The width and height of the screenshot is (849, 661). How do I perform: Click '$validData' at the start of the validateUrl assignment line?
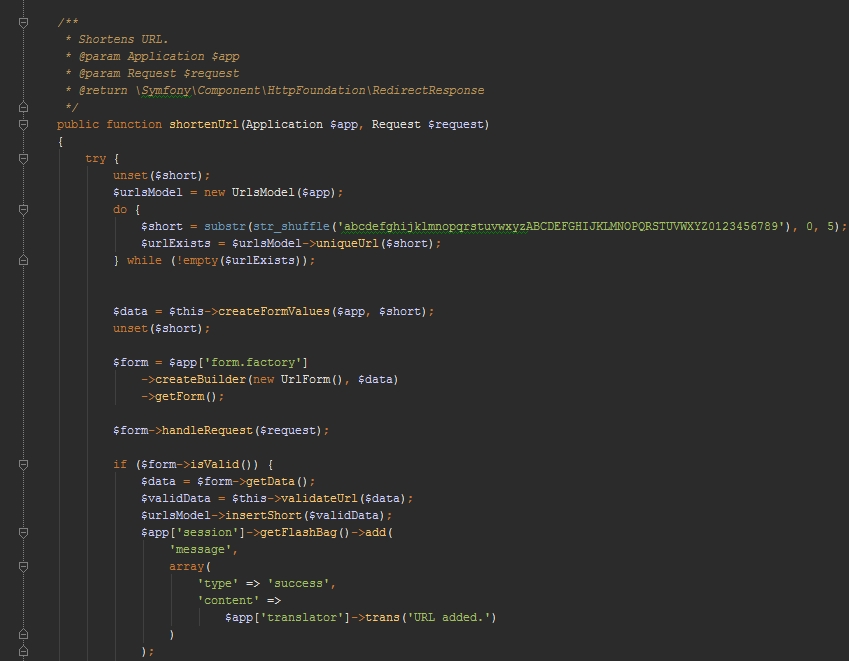[x=175, y=499]
